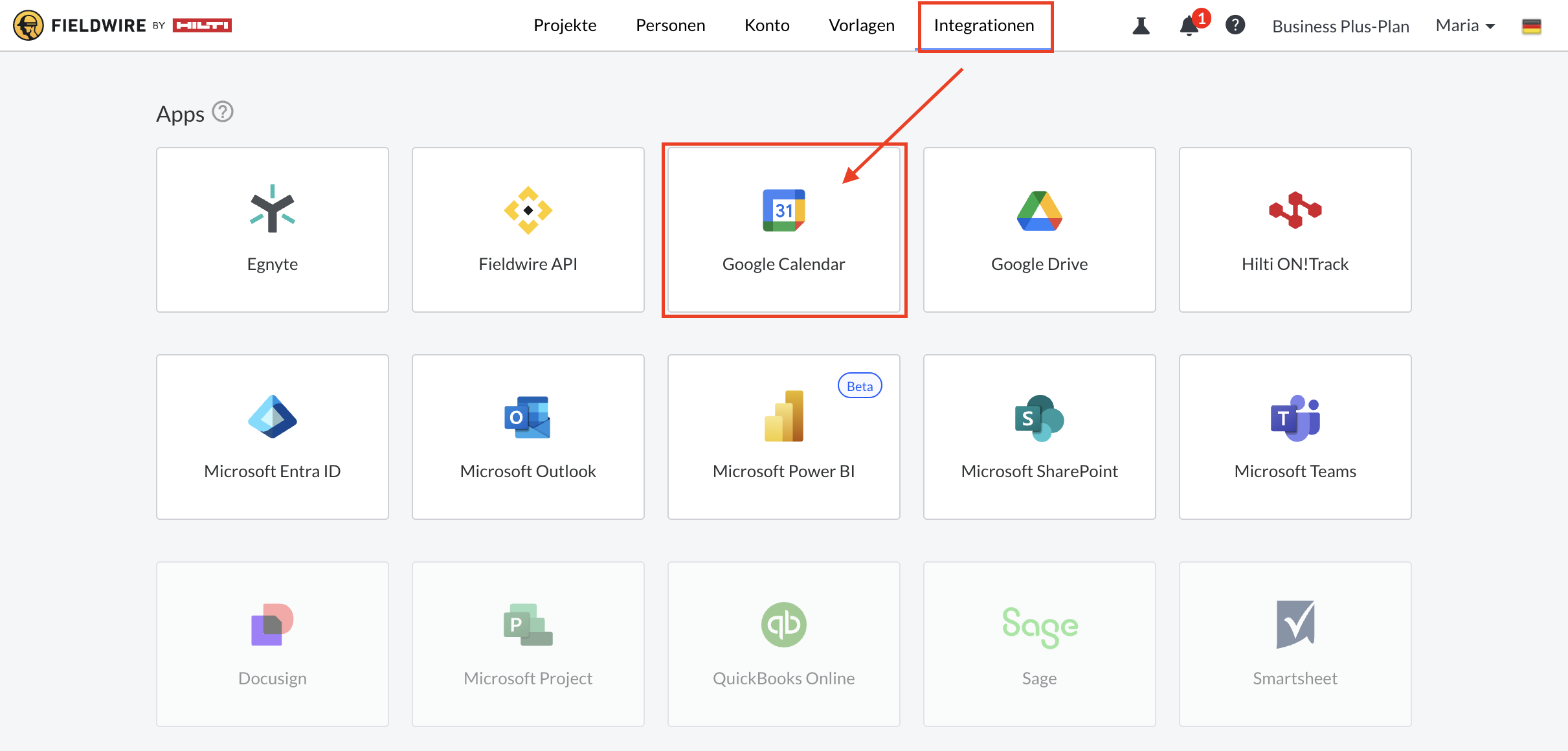This screenshot has width=1568, height=751.
Task: Click the Egnyte label
Action: pos(273,264)
